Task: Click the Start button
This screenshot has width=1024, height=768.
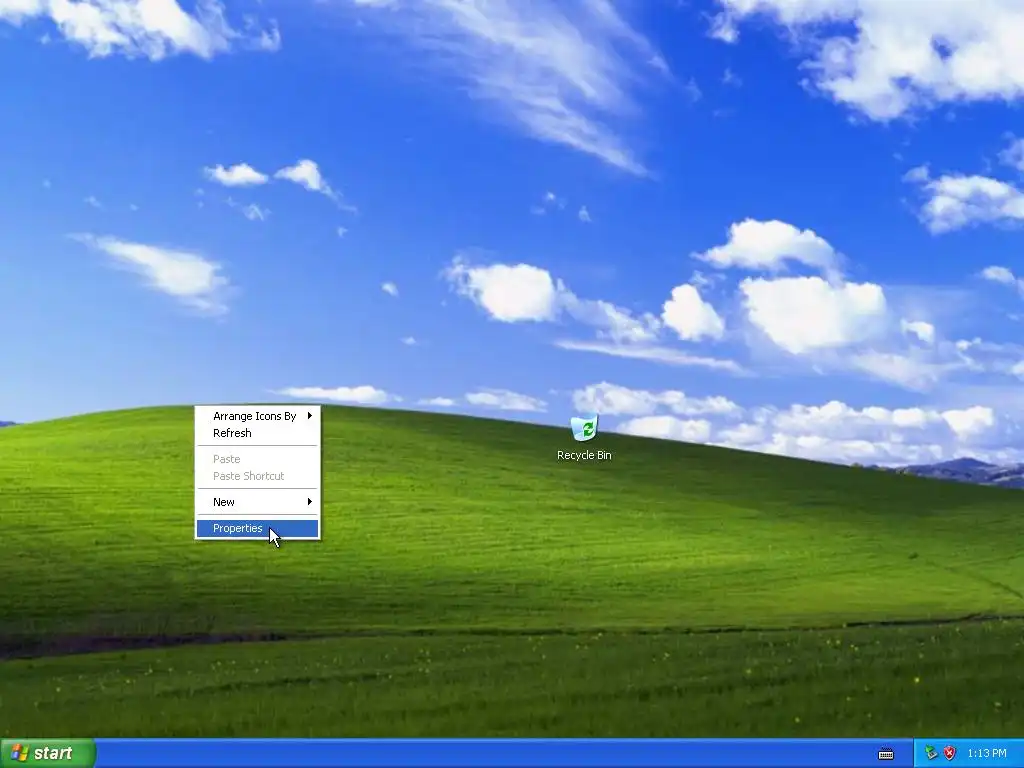Action: tap(48, 753)
